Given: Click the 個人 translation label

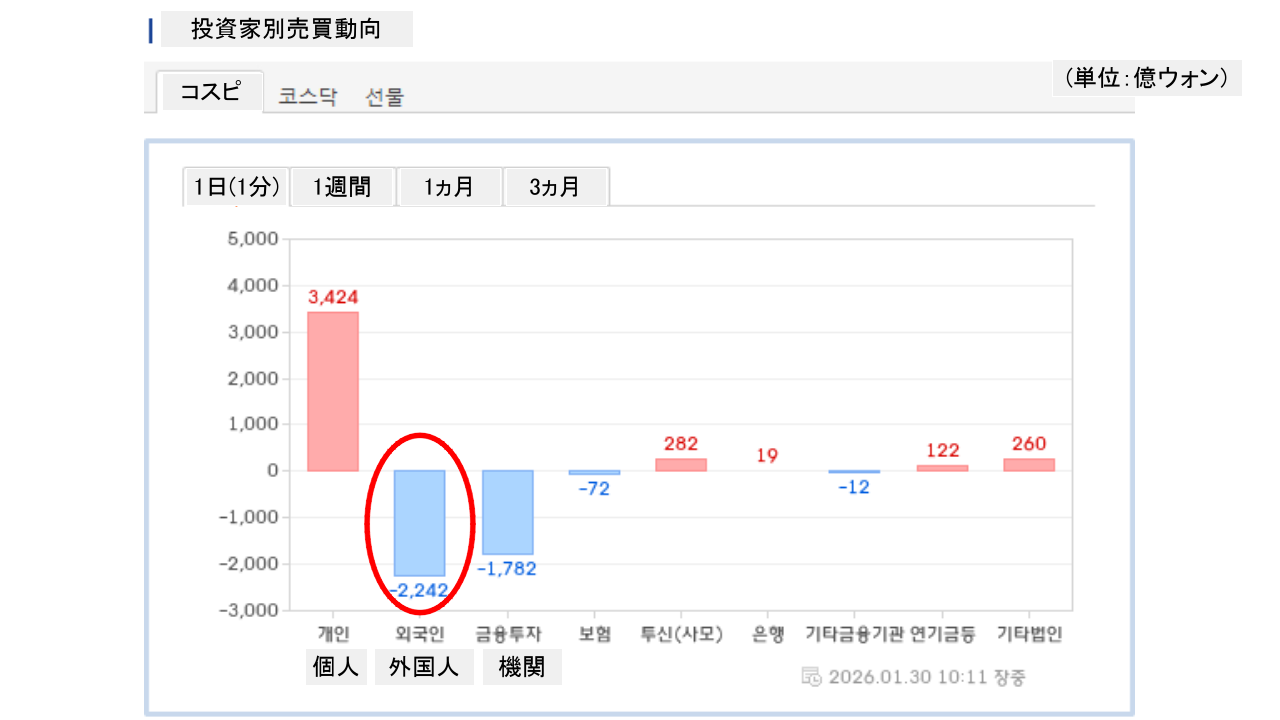Looking at the screenshot, I should coord(335,668).
